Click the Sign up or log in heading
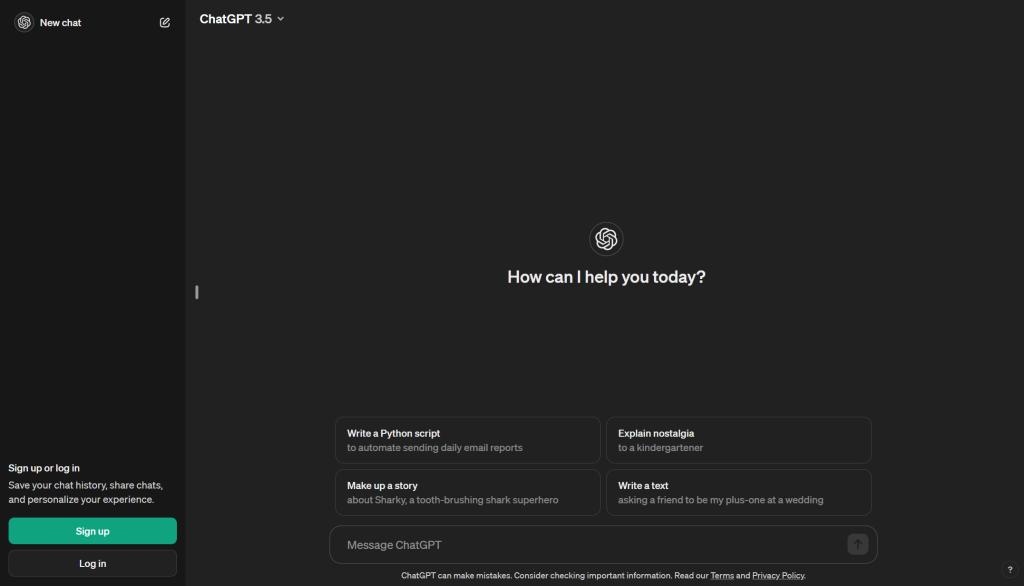1024x586 pixels. 44,468
